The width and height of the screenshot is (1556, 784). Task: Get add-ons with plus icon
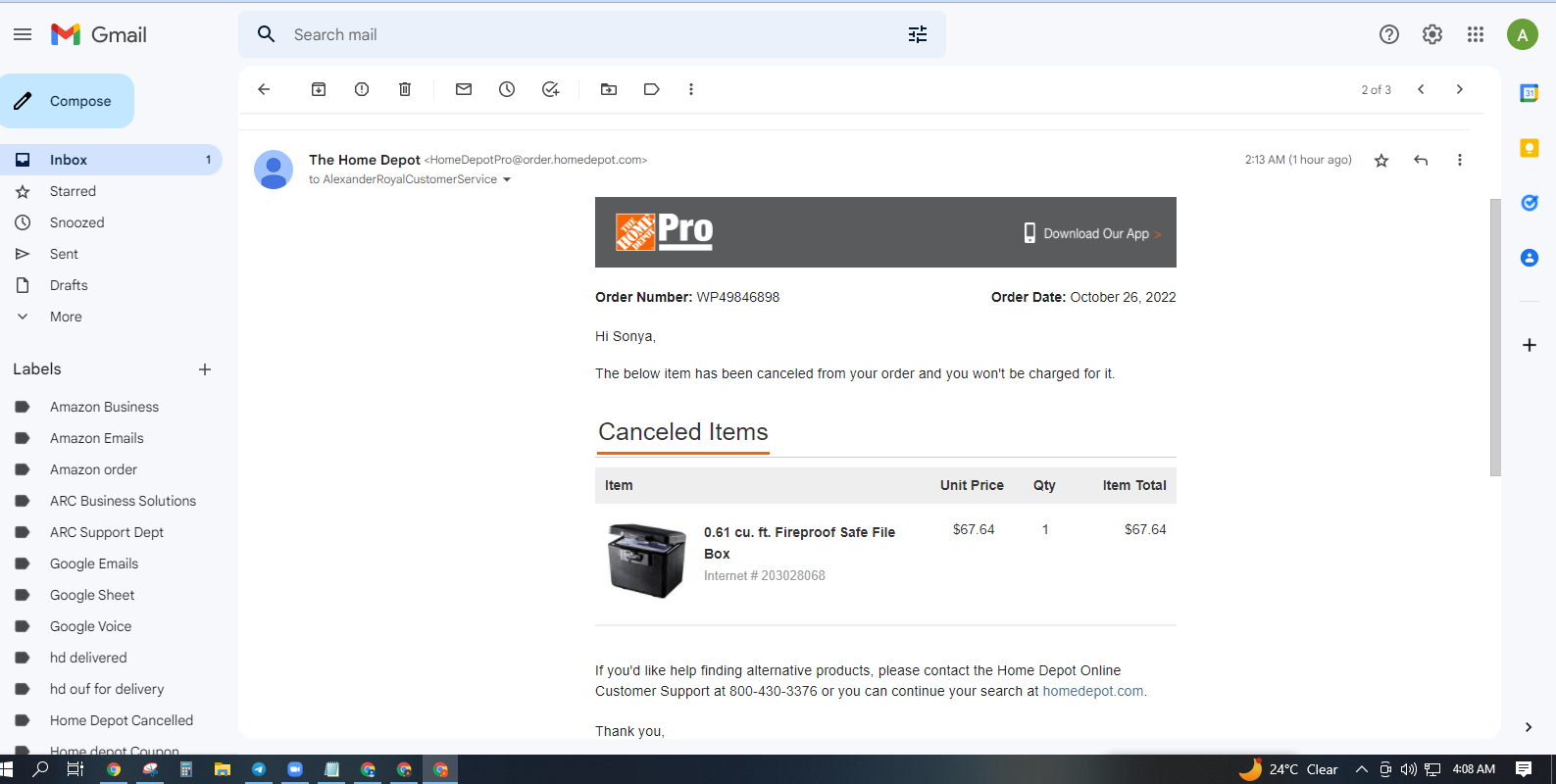pos(1530,345)
